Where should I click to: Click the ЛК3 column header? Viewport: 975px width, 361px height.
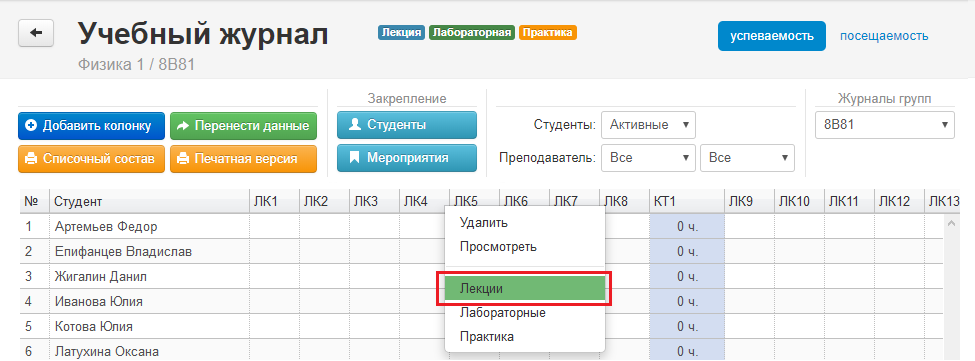click(x=374, y=201)
